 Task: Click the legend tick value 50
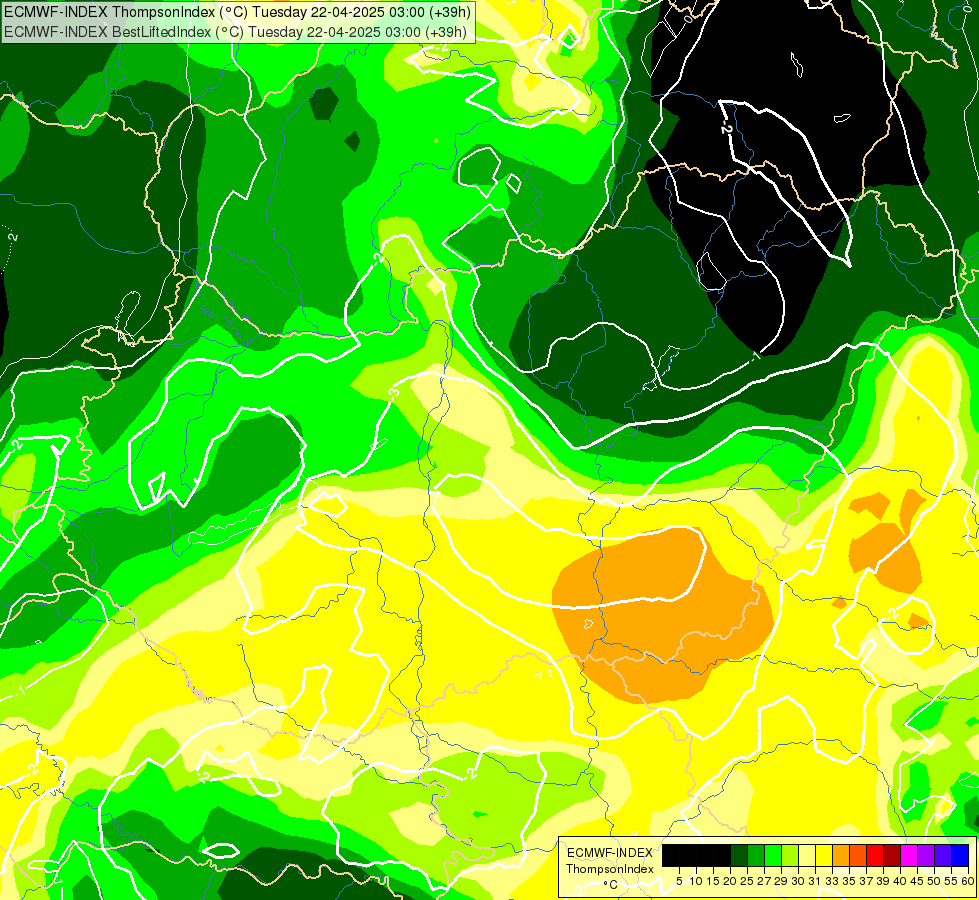[934, 881]
